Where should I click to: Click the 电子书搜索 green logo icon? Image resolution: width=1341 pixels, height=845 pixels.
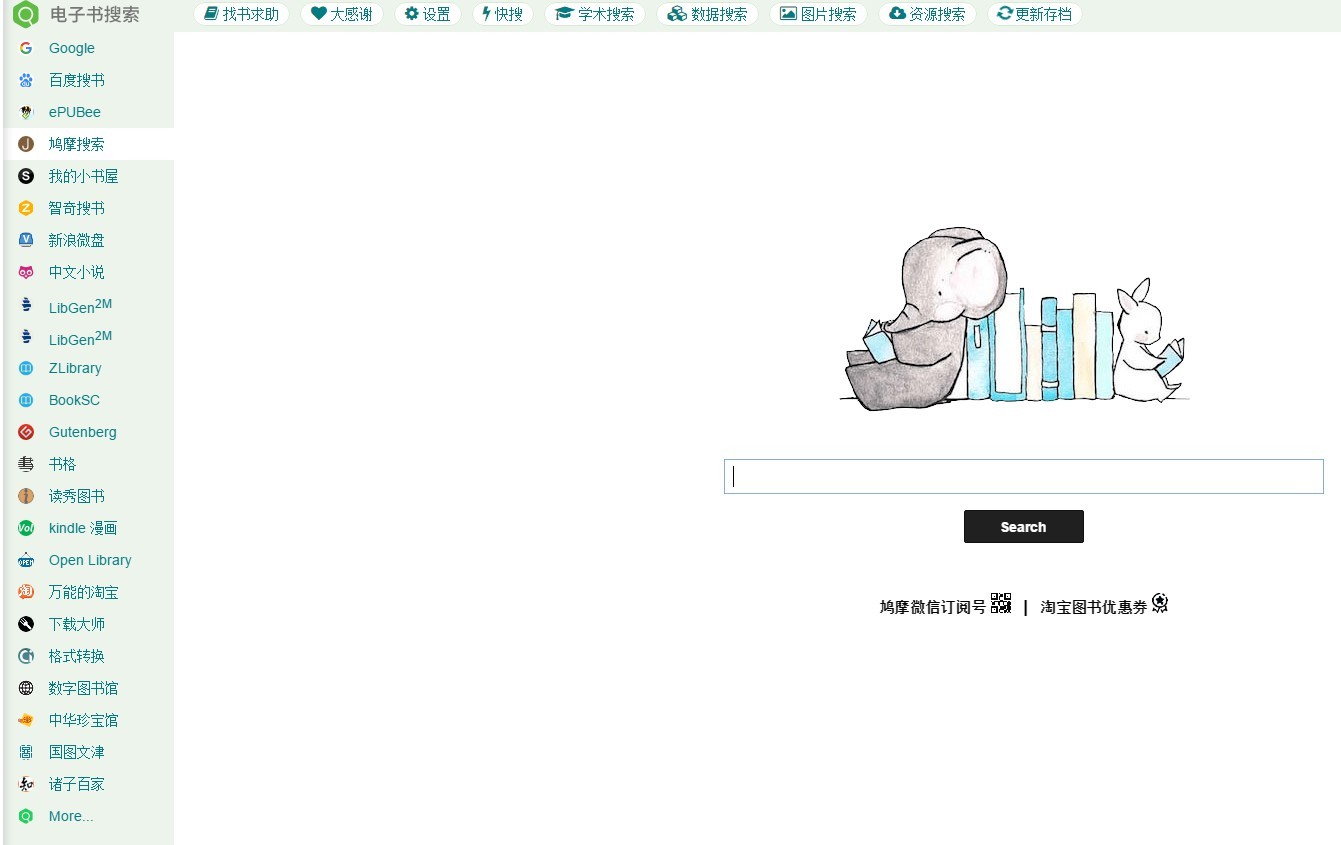25,15
